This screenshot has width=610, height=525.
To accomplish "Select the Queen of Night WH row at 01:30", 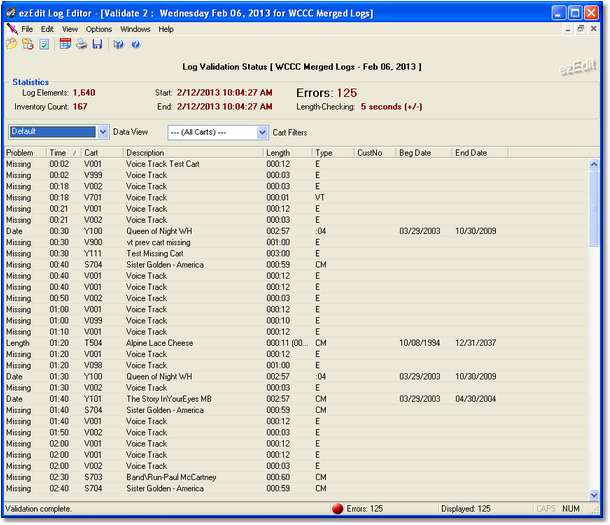I will tap(296, 376).
